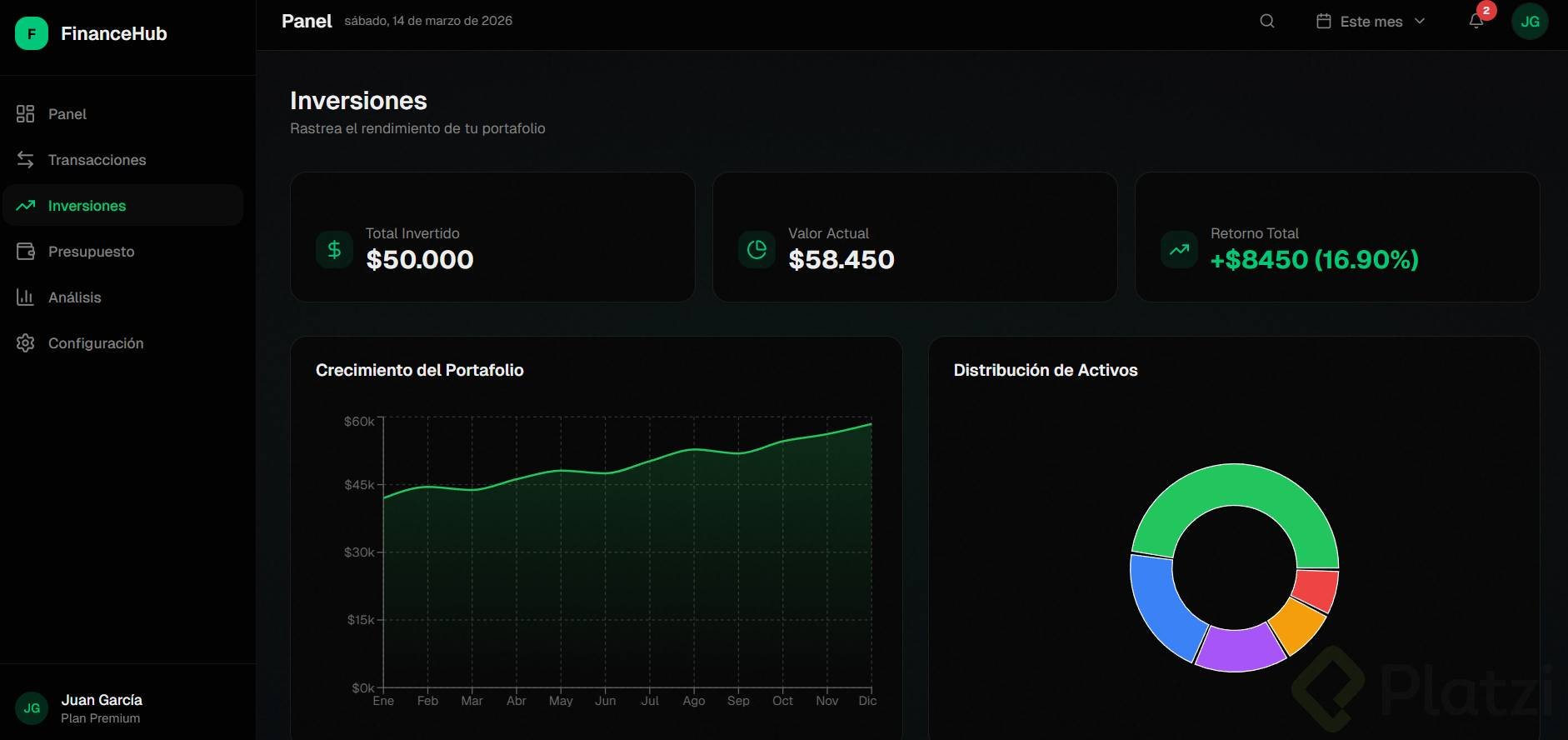This screenshot has width=1568, height=740.
Task: Navigate to Presupuesto section
Action: coord(123,252)
